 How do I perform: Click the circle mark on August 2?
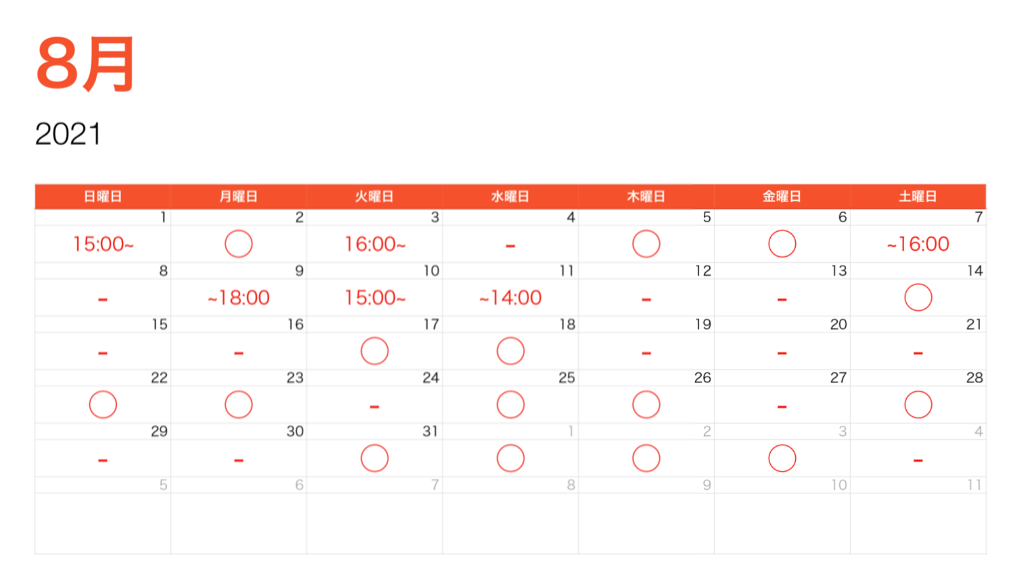click(x=239, y=244)
